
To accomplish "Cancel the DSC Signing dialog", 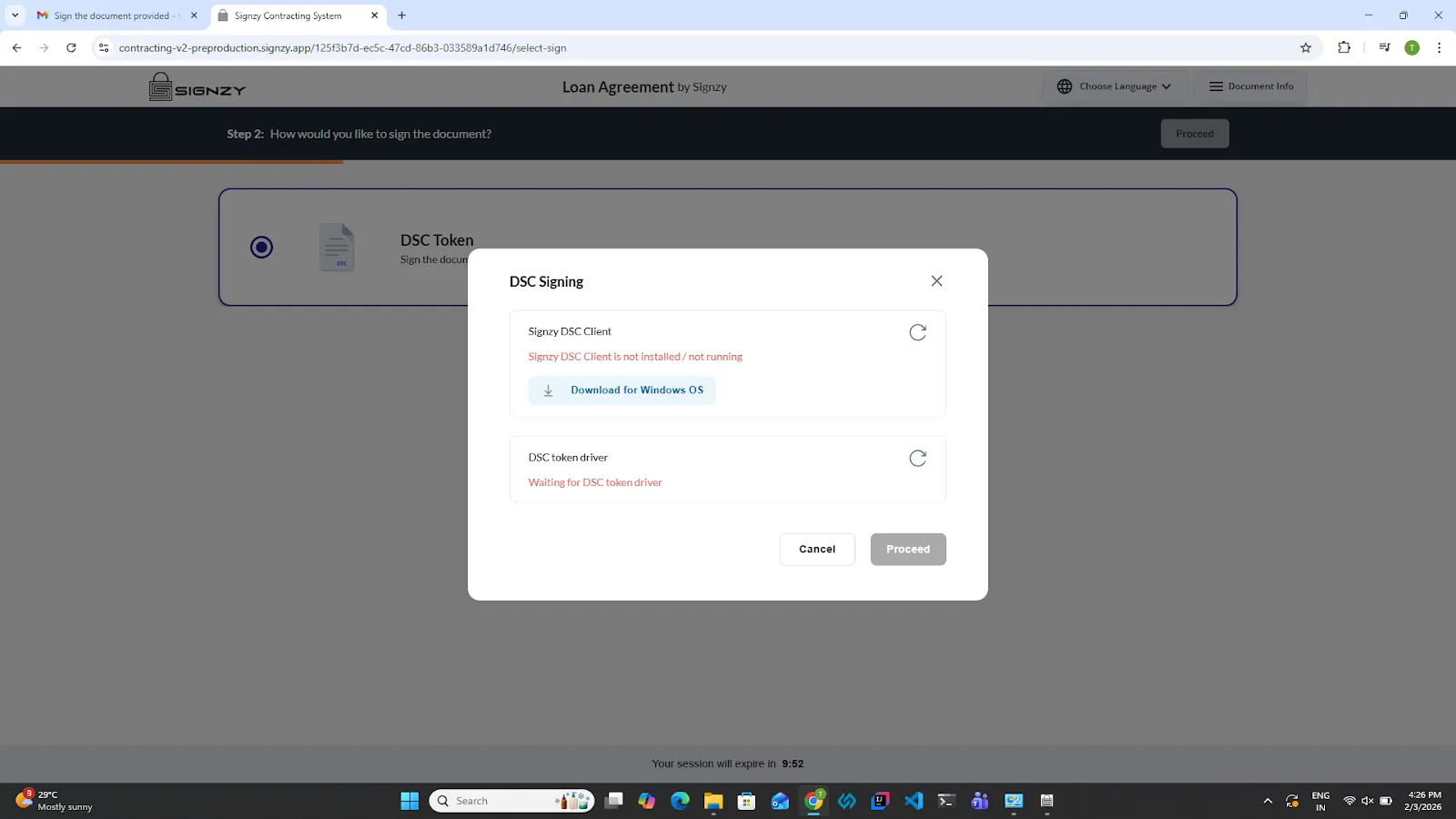I will (817, 550).
